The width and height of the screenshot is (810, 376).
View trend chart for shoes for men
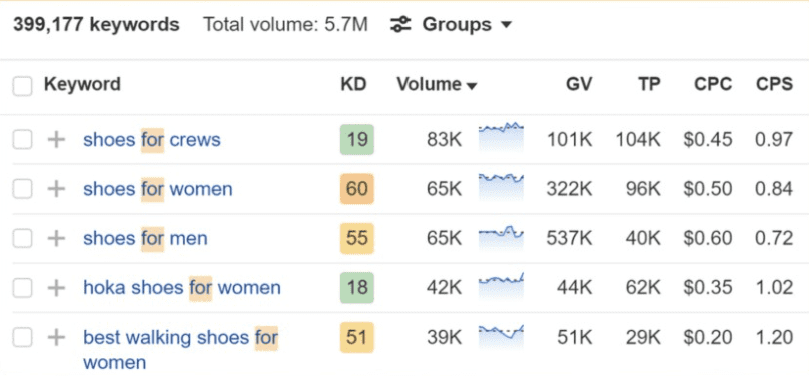501,236
